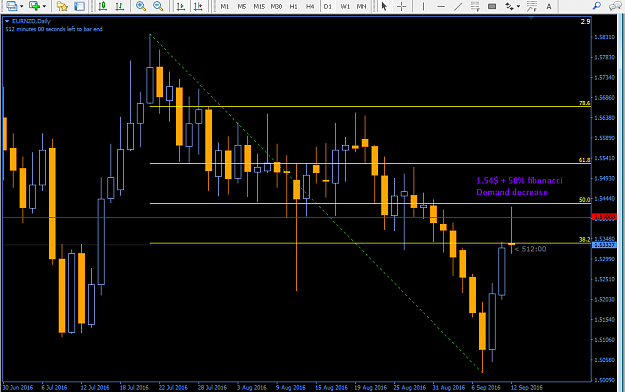Toggle the Market Watch panel icon
Screen dimensions: 625x392
(79, 6)
